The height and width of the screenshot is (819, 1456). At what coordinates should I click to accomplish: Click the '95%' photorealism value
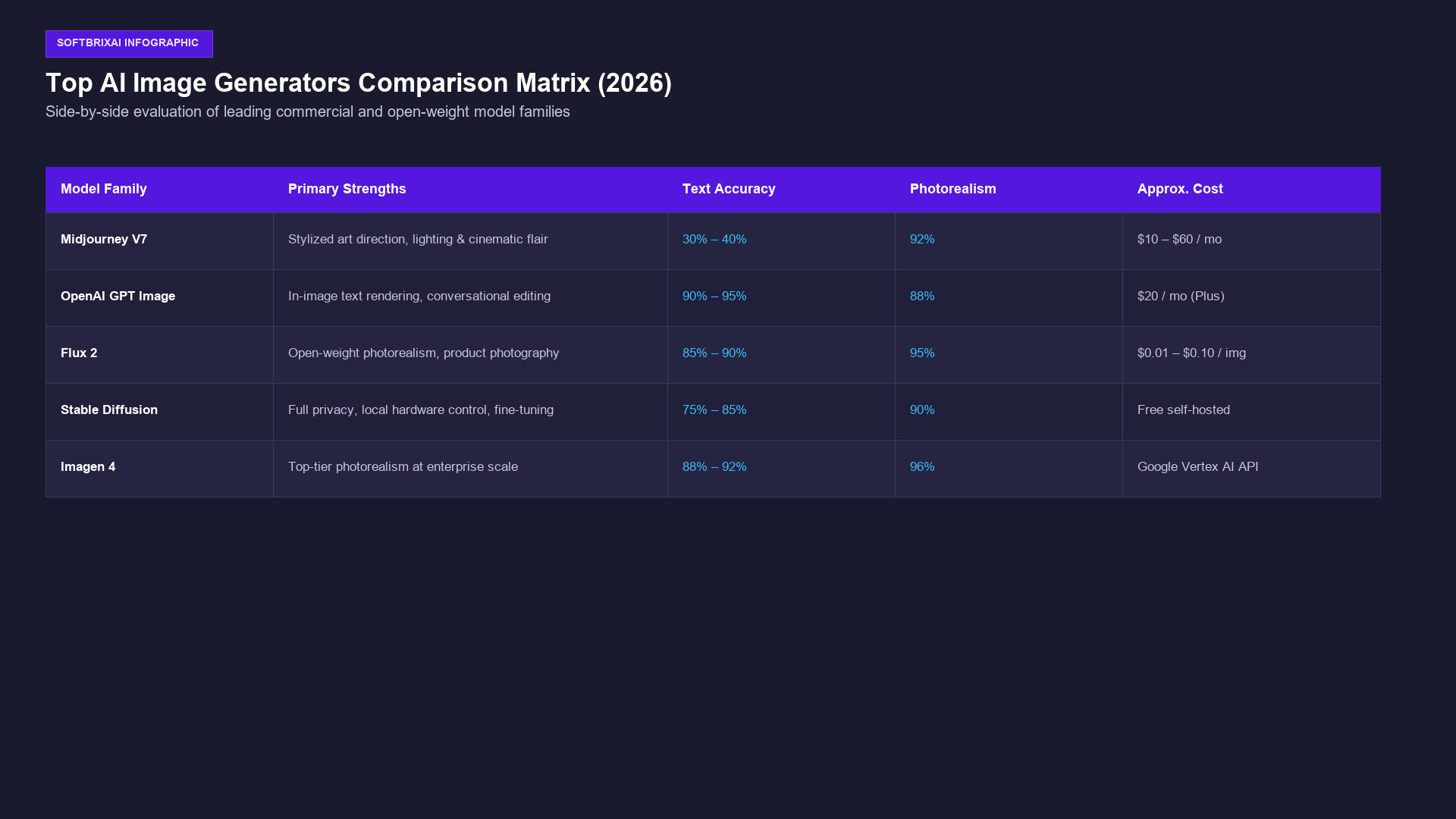coord(922,353)
